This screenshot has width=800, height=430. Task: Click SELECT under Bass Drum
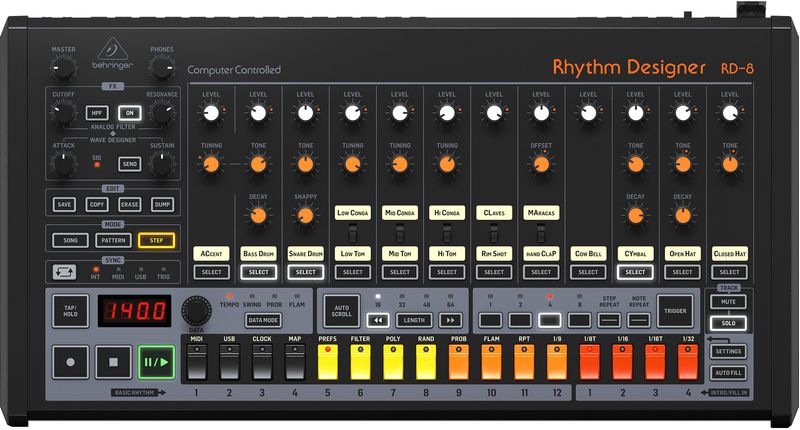pos(259,272)
